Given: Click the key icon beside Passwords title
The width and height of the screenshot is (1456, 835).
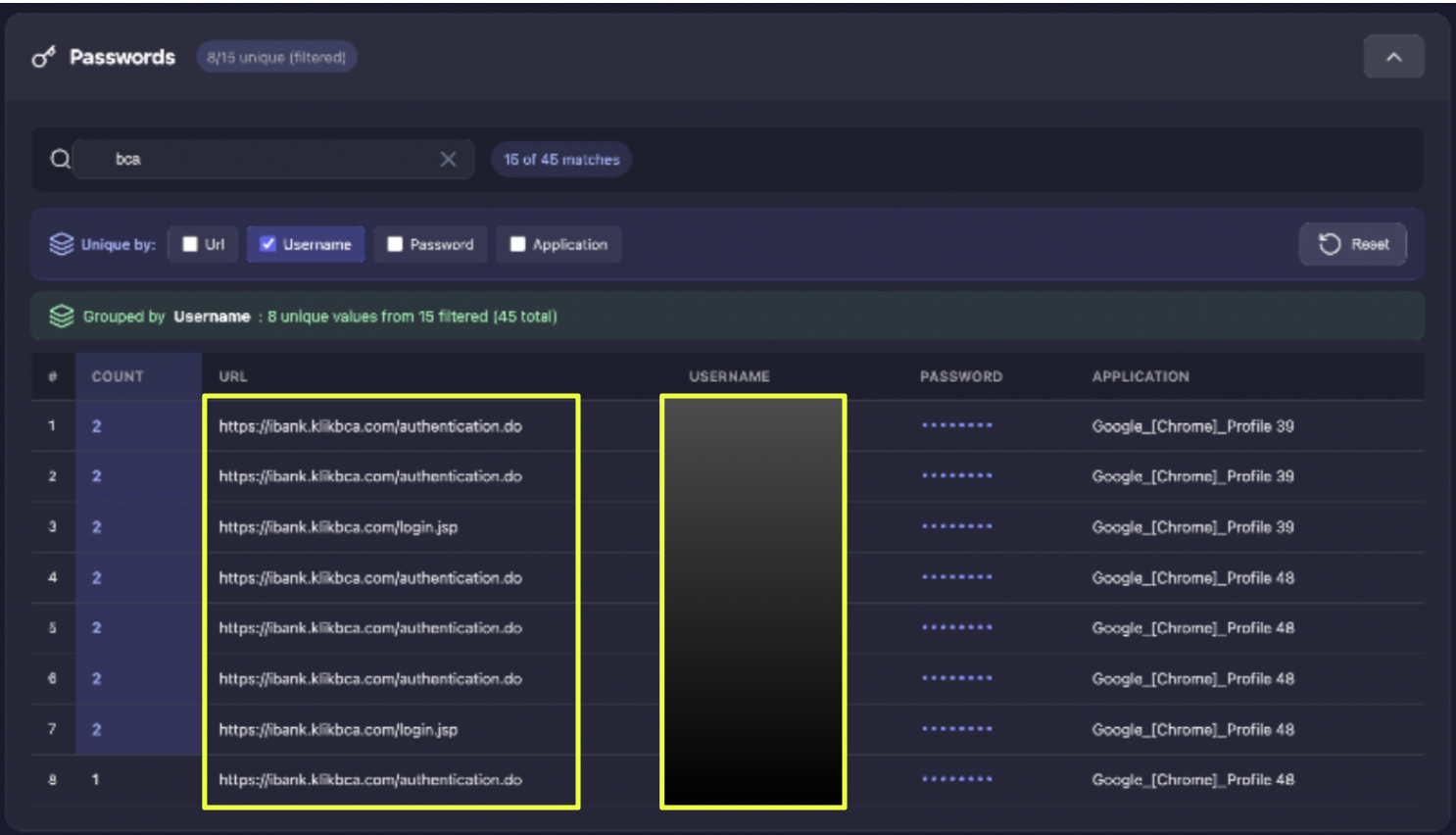Looking at the screenshot, I should [43, 58].
